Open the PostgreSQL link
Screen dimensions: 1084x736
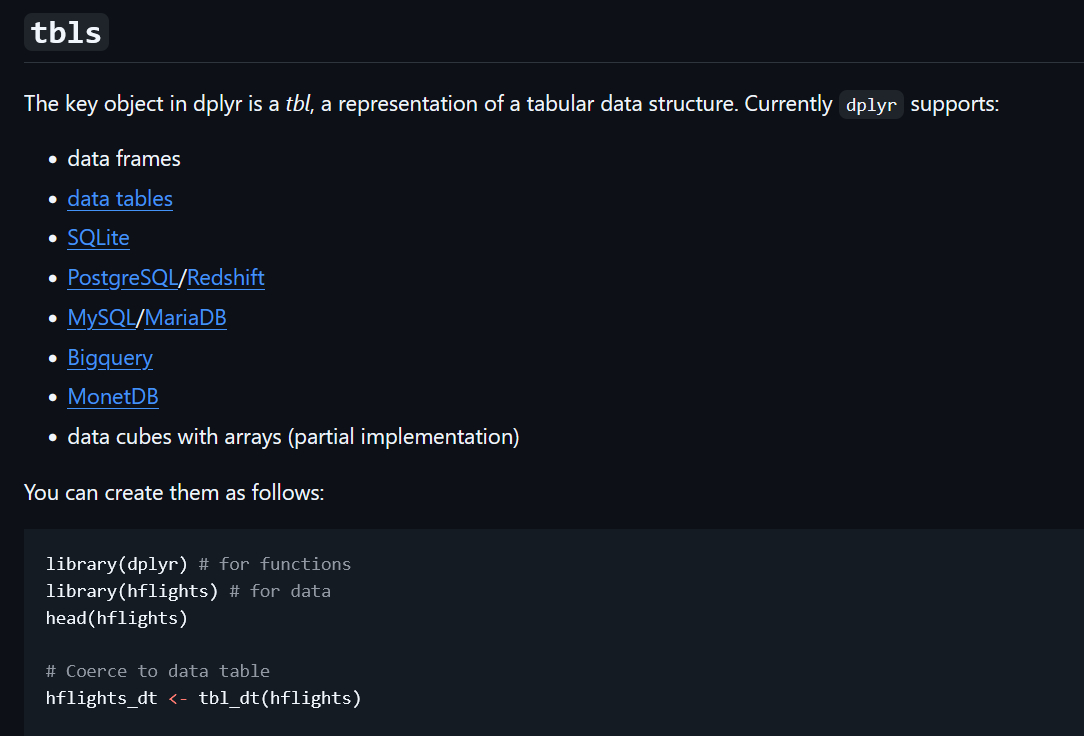pos(122,278)
